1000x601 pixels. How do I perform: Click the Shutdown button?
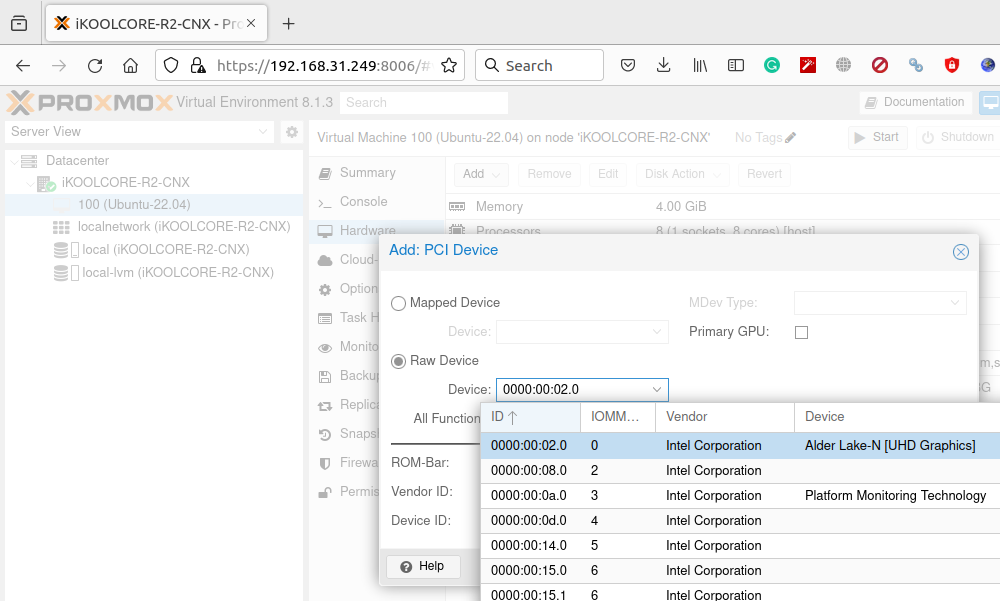[959, 137]
